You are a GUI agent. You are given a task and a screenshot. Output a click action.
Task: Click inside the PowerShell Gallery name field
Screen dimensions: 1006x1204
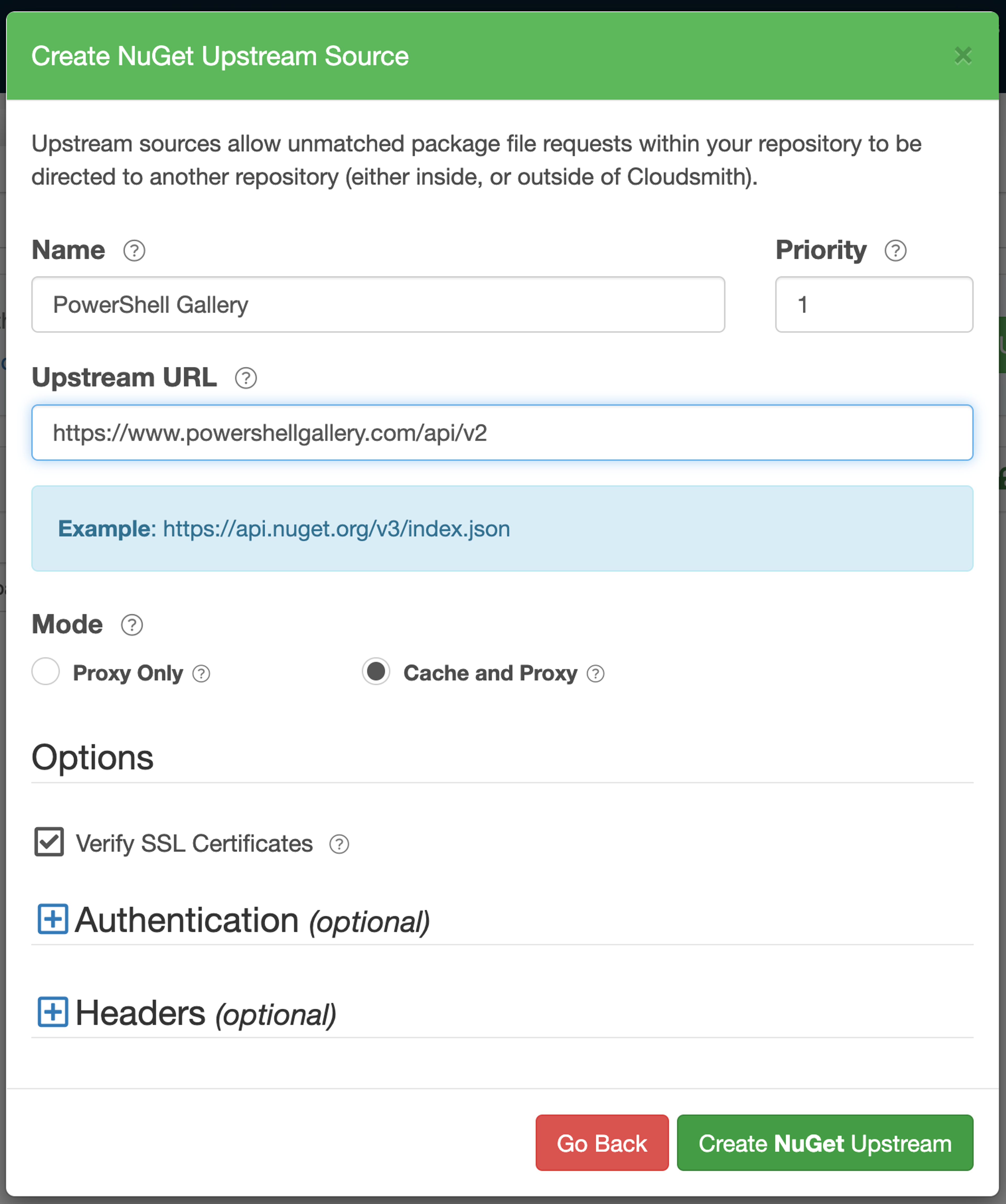pos(378,304)
